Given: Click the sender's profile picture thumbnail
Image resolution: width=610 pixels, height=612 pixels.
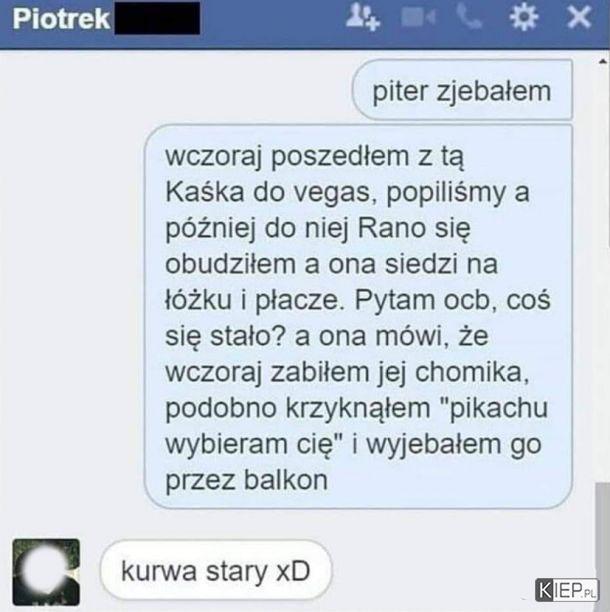Looking at the screenshot, I should [46, 572].
